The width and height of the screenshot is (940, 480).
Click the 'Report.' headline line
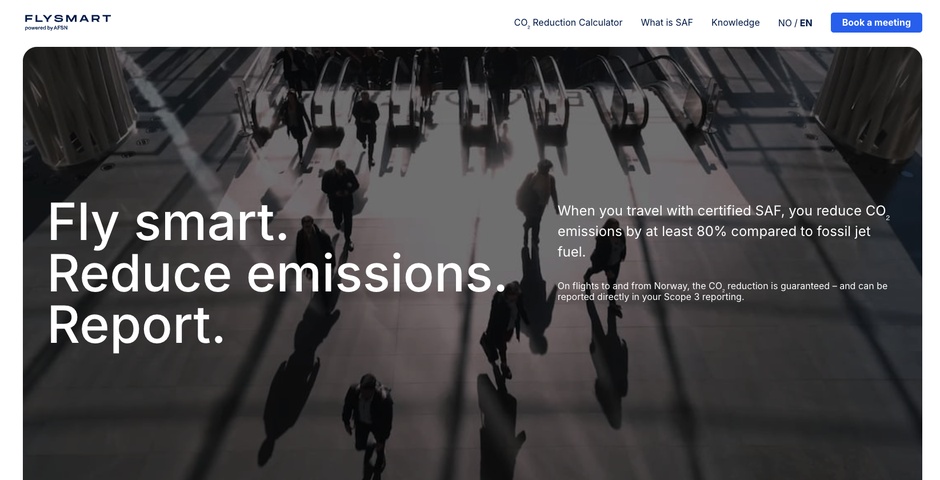(136, 326)
